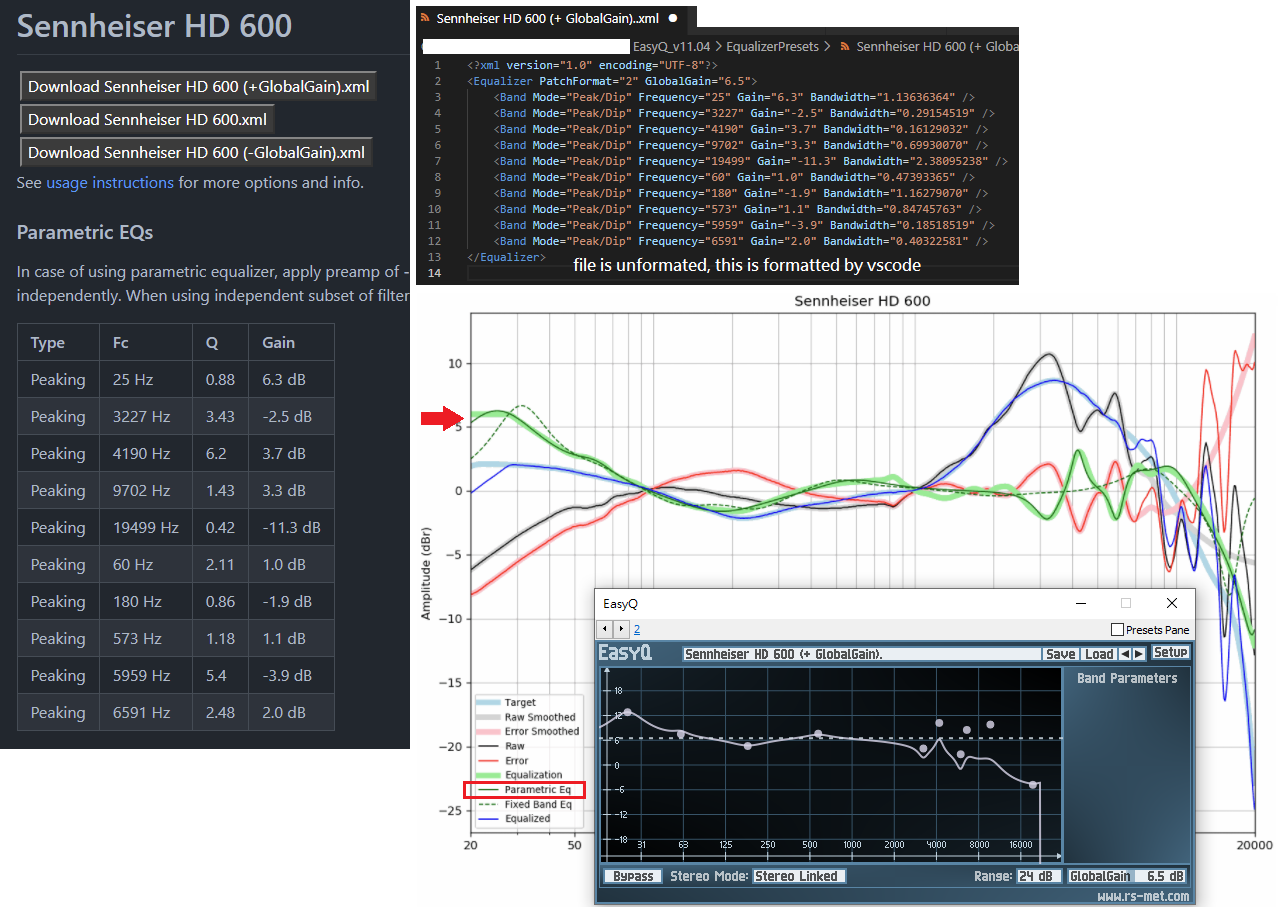This screenshot has height=913, width=1278.
Task: Click code line number 14
Action: [x=433, y=273]
